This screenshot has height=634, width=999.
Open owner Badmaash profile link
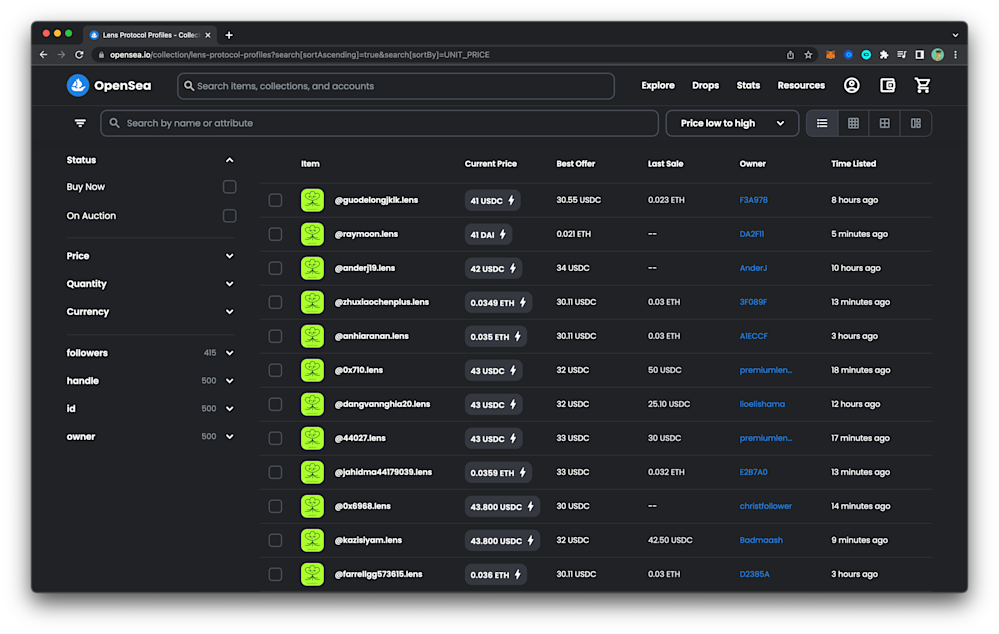pos(761,540)
